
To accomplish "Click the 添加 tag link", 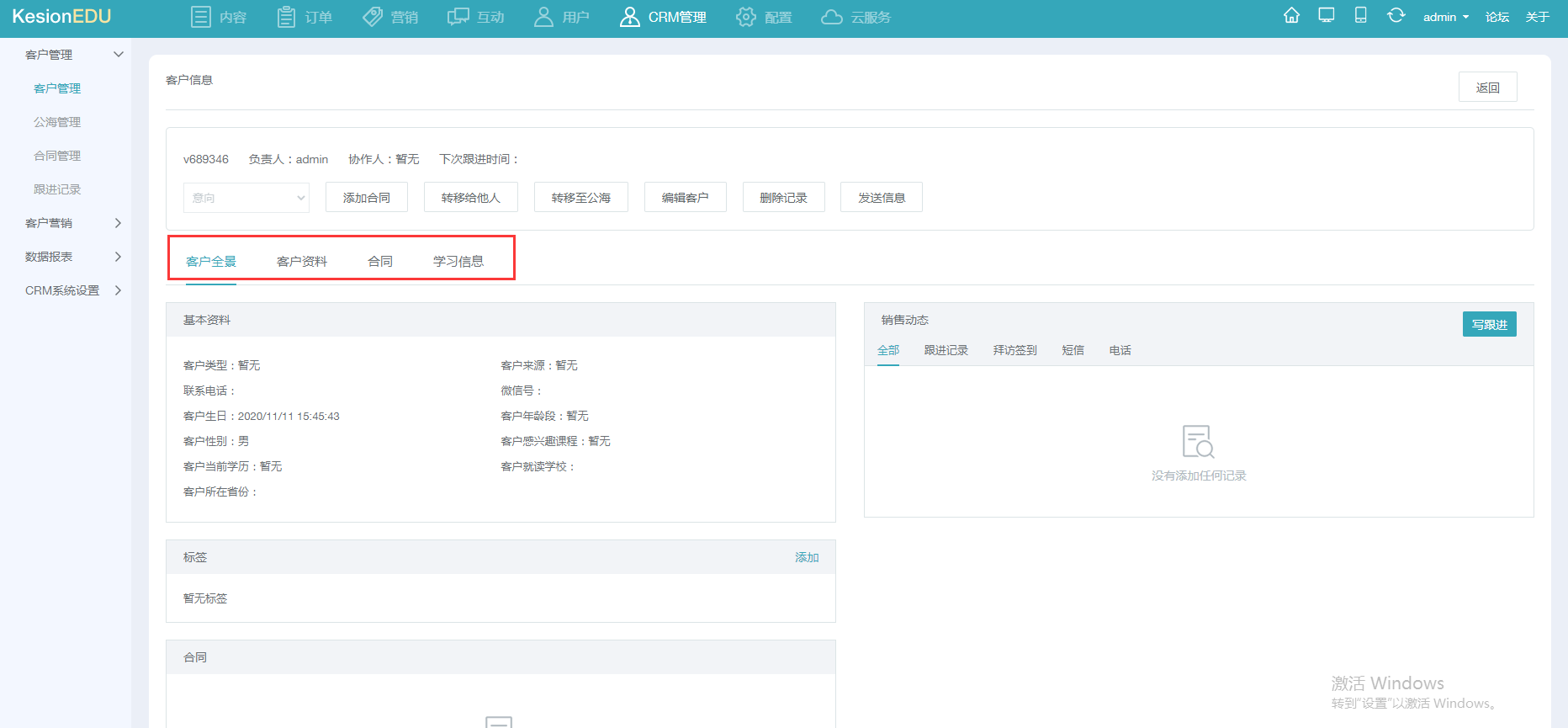I will [x=807, y=557].
